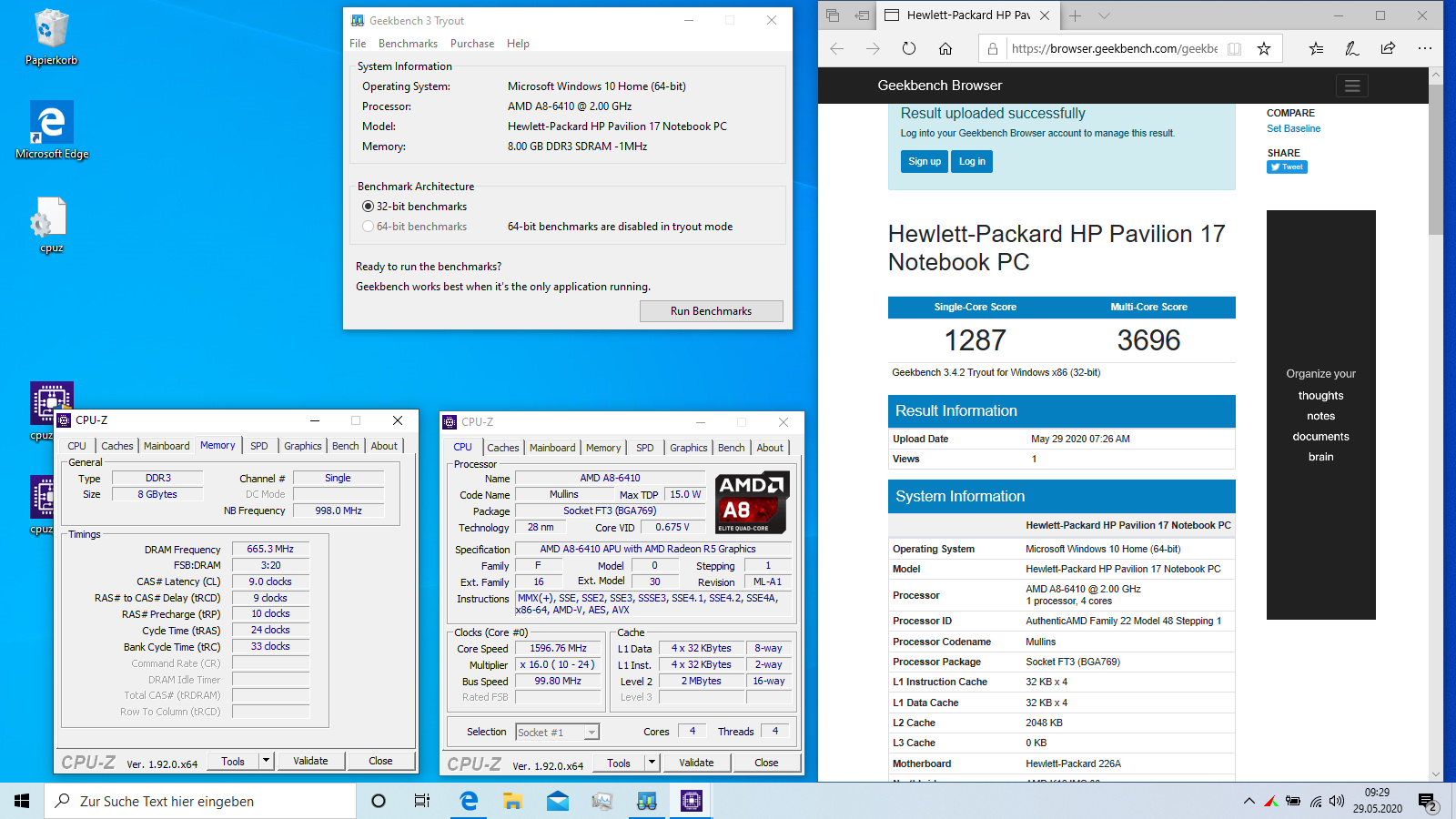1456x819 pixels.
Task: Open the tabs you've set aside icon
Action: [833, 15]
